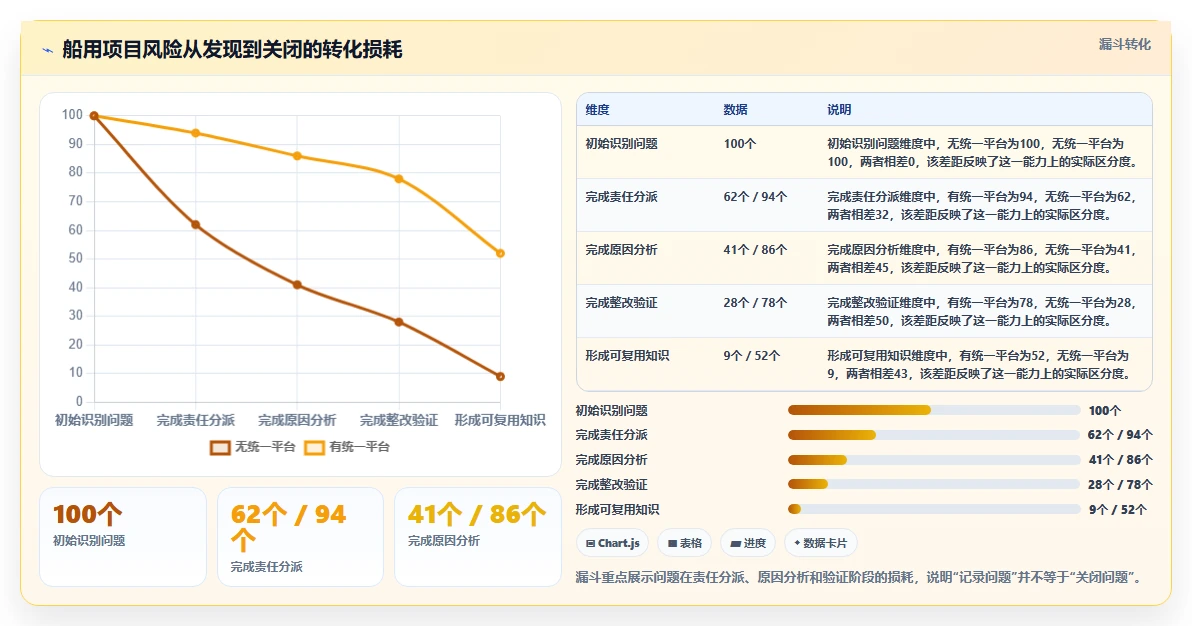Click the chart point valued 41 on 无统一平台 line
This screenshot has width=1192, height=626.
click(x=297, y=284)
